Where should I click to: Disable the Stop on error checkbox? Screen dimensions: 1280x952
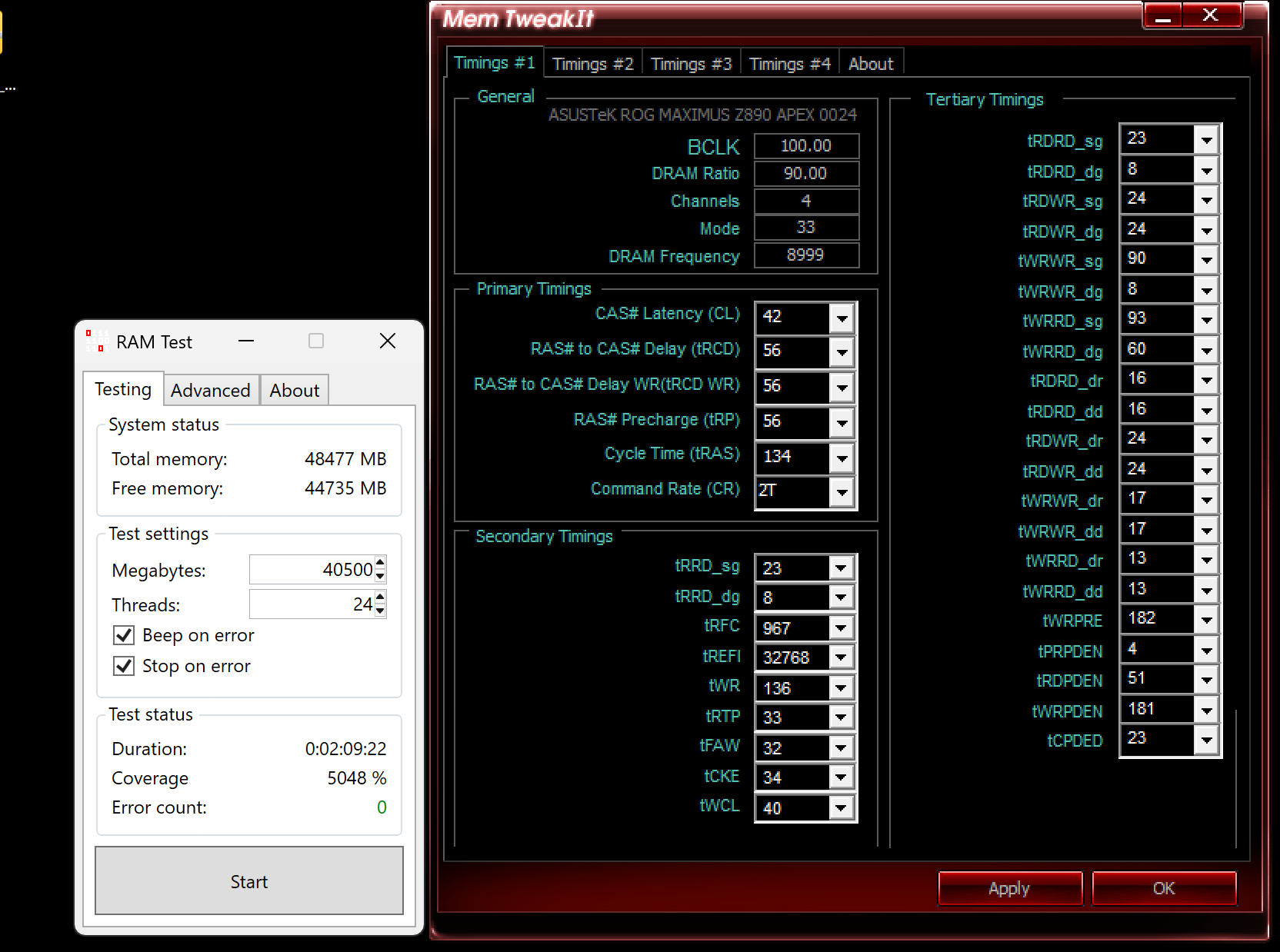click(x=124, y=666)
